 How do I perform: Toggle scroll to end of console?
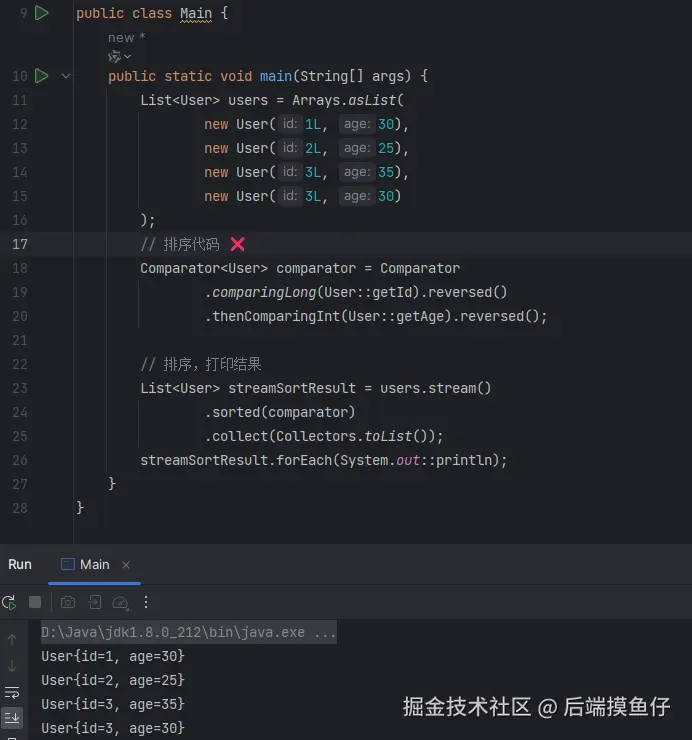click(x=12, y=717)
